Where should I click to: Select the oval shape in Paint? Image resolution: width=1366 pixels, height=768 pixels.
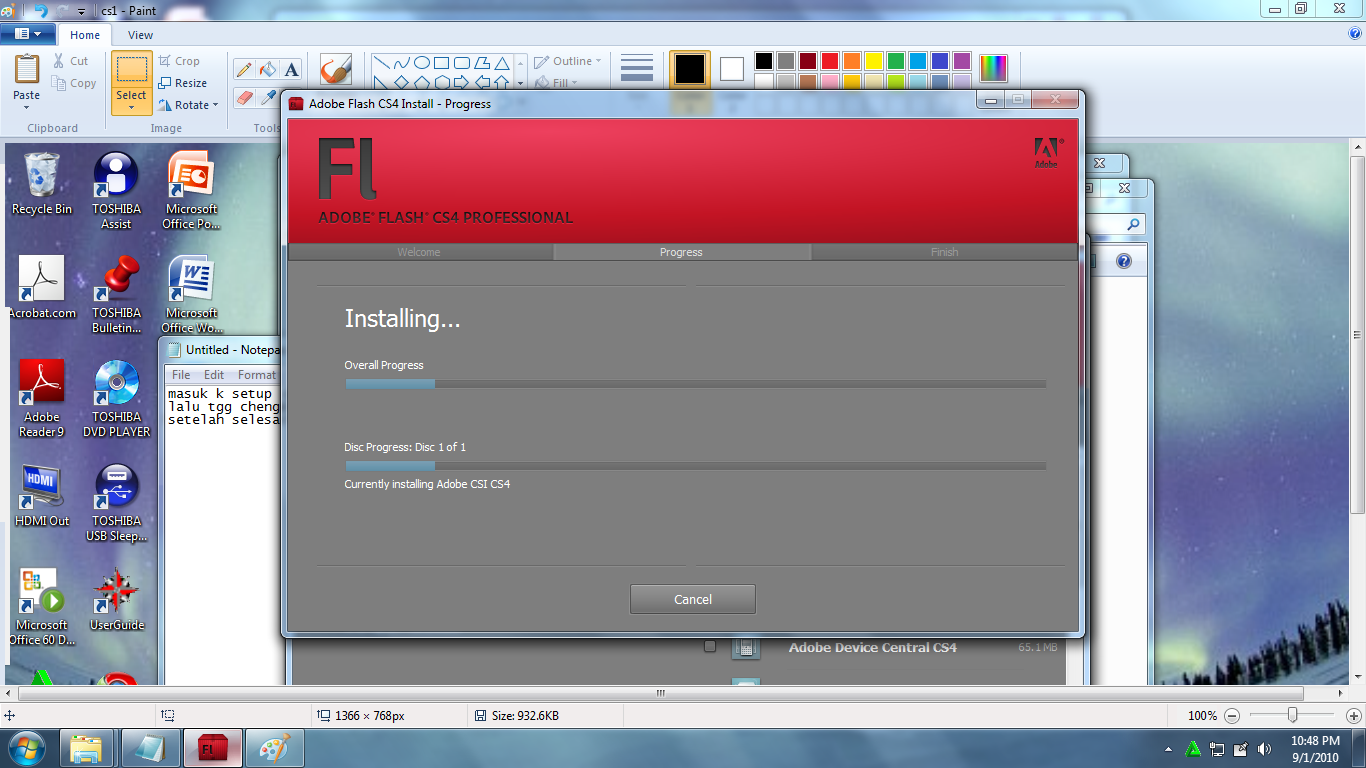click(421, 63)
